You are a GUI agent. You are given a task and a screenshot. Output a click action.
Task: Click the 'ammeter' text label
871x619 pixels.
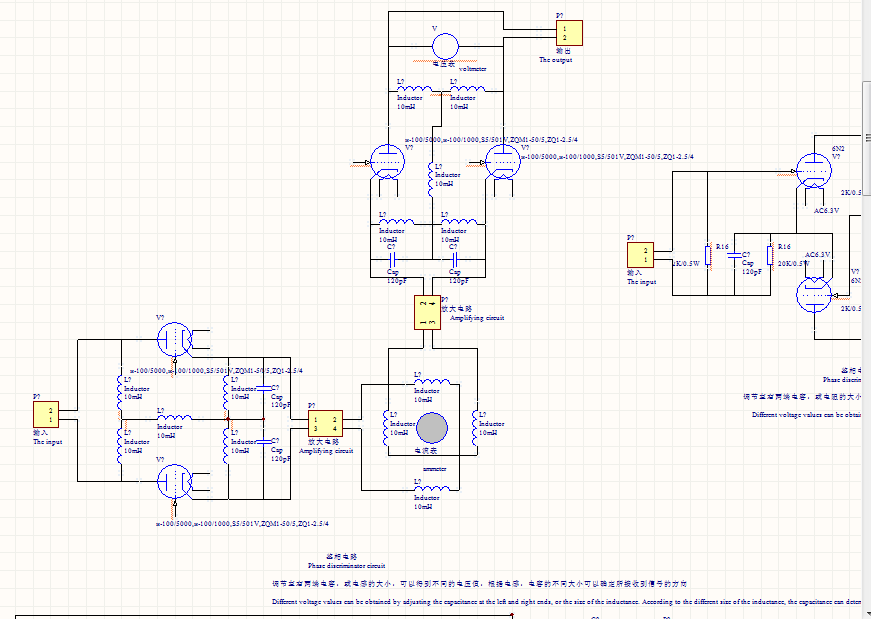click(x=434, y=469)
